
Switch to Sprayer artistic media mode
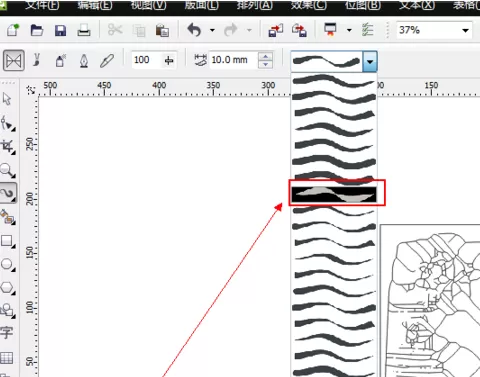coord(60,61)
